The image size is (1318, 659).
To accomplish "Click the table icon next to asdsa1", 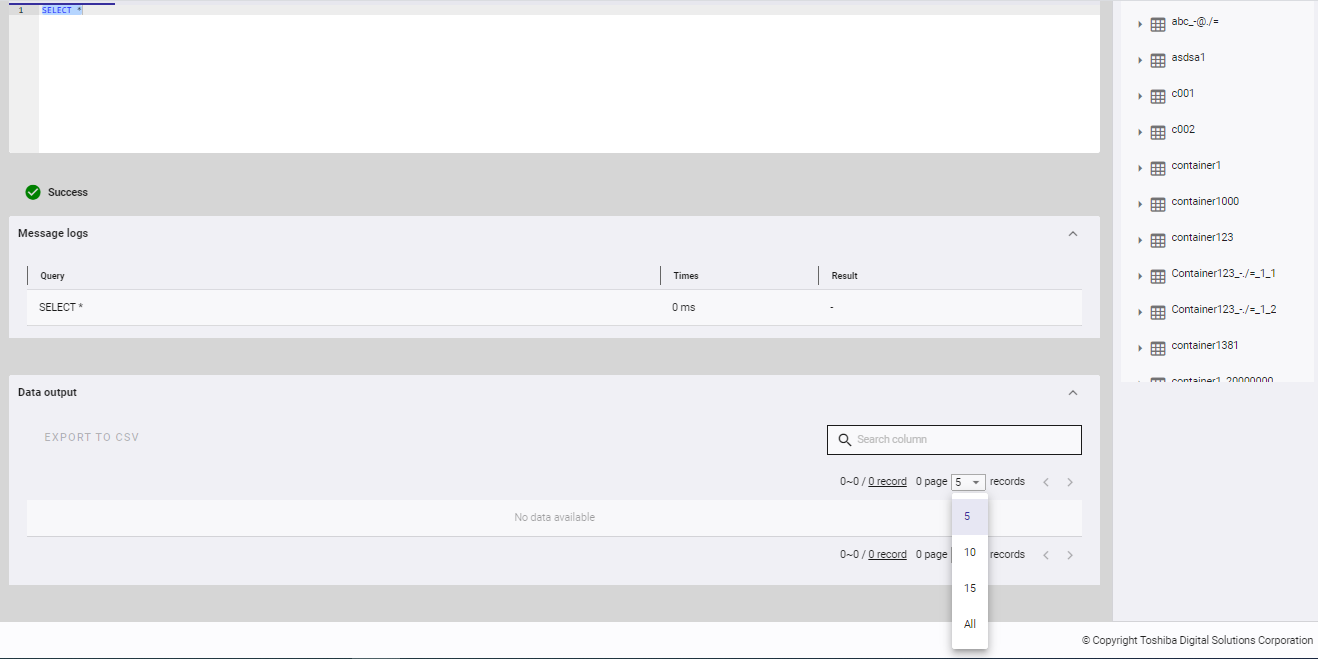I will [1158, 61].
